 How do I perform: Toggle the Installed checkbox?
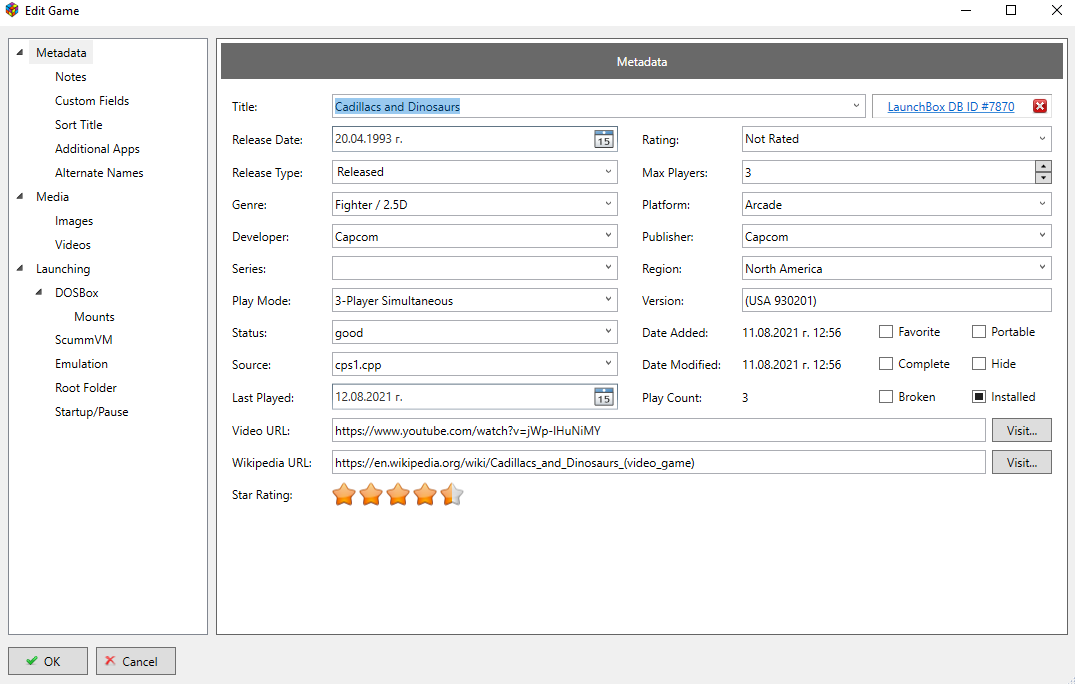tap(979, 397)
